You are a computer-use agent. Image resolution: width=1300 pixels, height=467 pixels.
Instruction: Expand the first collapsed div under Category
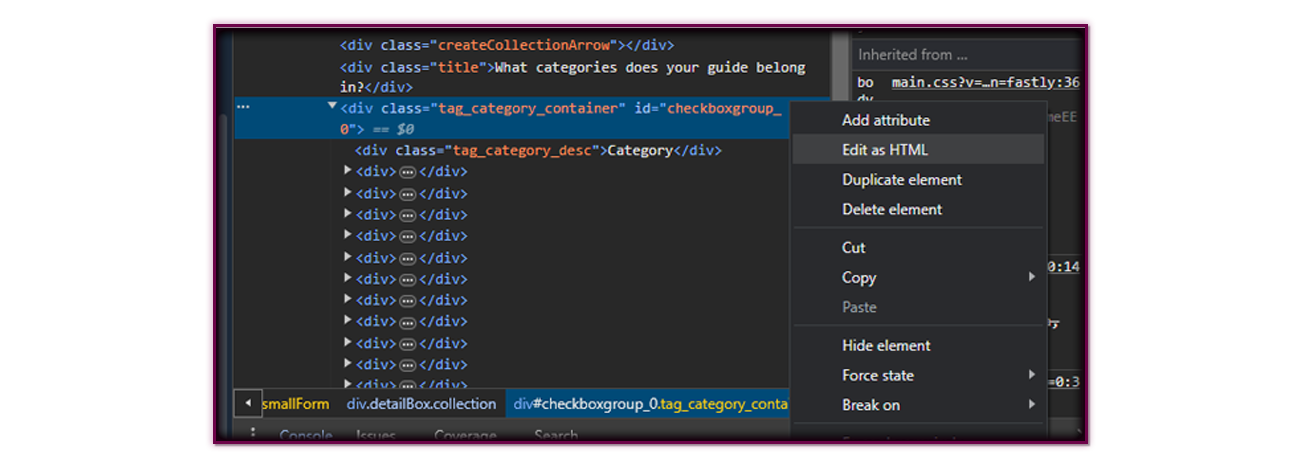pos(347,171)
